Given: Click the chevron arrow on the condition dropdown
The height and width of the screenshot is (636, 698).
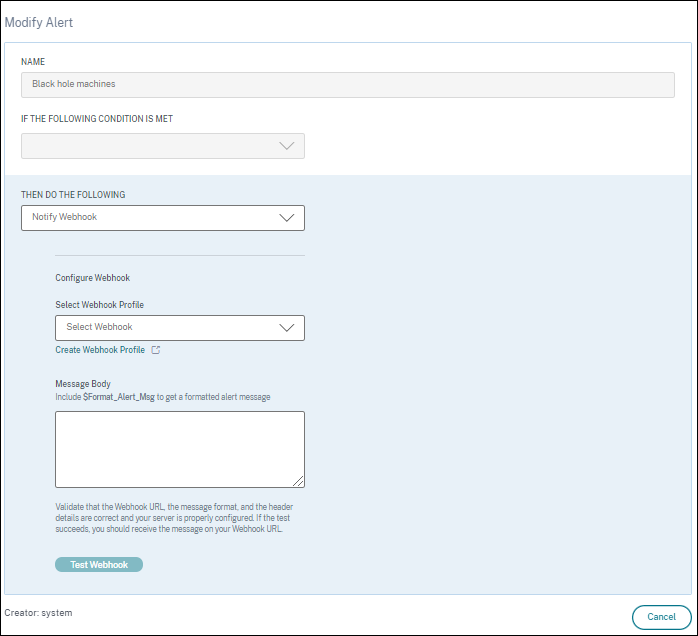Looking at the screenshot, I should click(x=287, y=146).
